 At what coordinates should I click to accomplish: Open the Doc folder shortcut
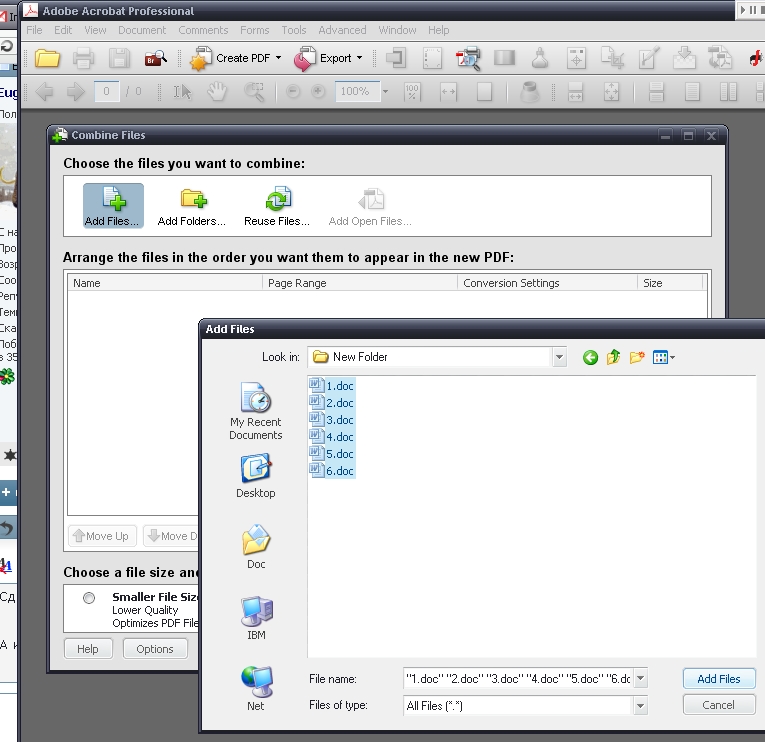[x=256, y=546]
